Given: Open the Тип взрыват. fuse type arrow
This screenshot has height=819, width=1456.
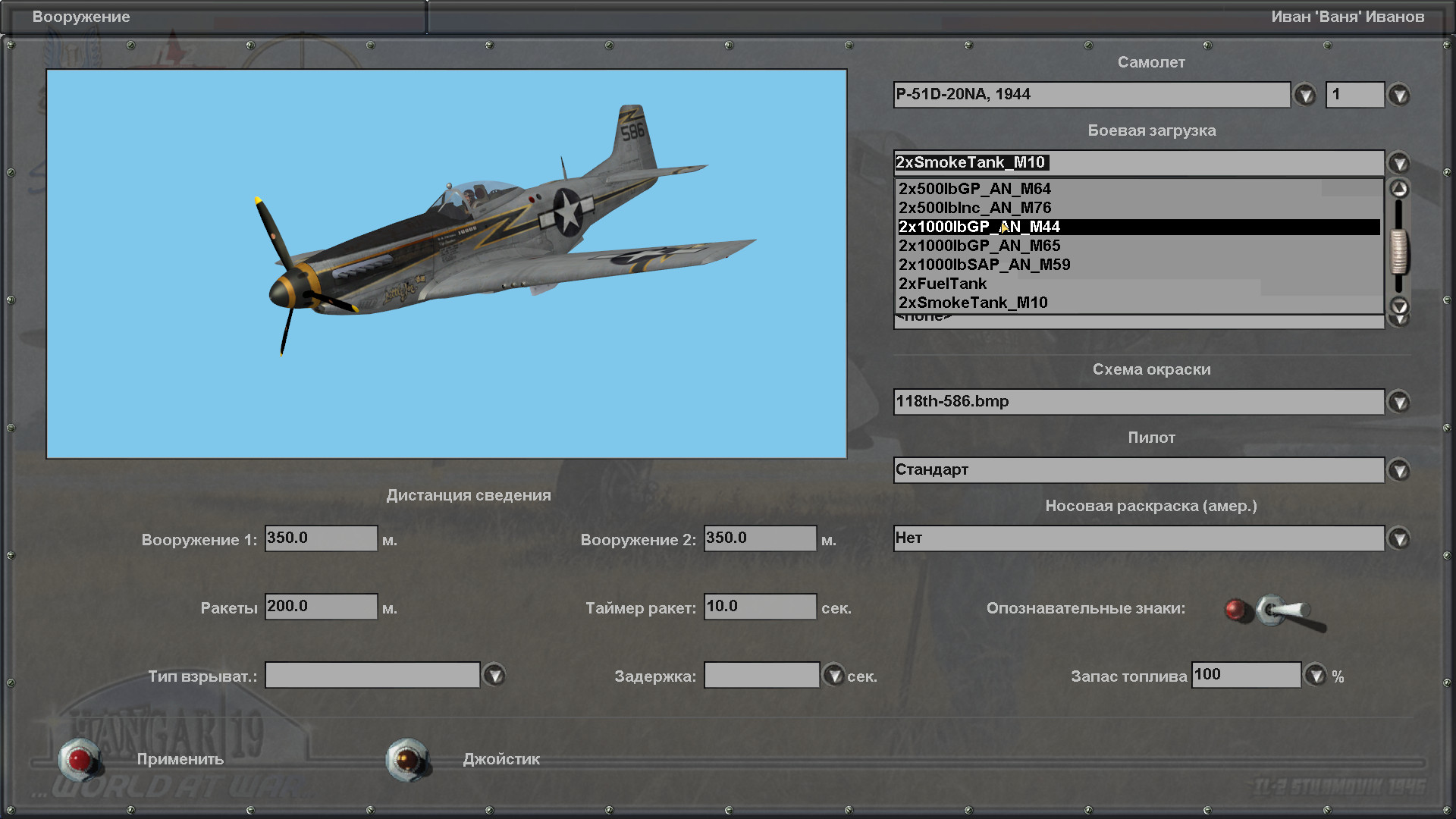Looking at the screenshot, I should pyautogui.click(x=494, y=675).
